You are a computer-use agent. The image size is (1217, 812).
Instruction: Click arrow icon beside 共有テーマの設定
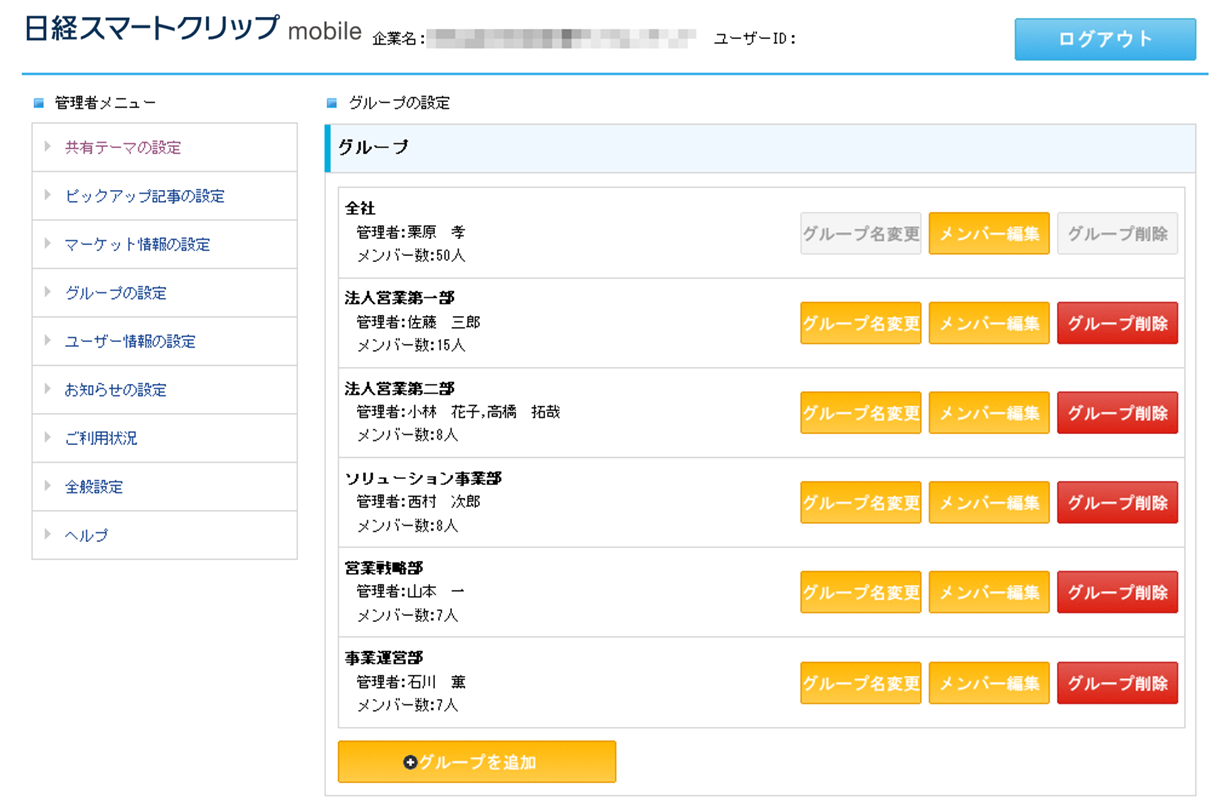tap(46, 147)
